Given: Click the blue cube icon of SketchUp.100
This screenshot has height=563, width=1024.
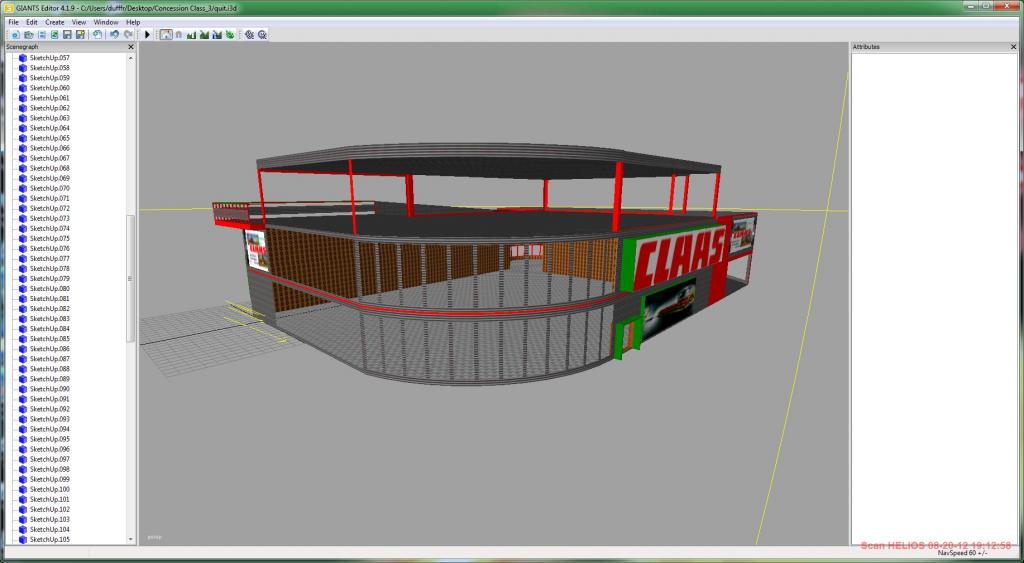Looking at the screenshot, I should tap(23, 489).
